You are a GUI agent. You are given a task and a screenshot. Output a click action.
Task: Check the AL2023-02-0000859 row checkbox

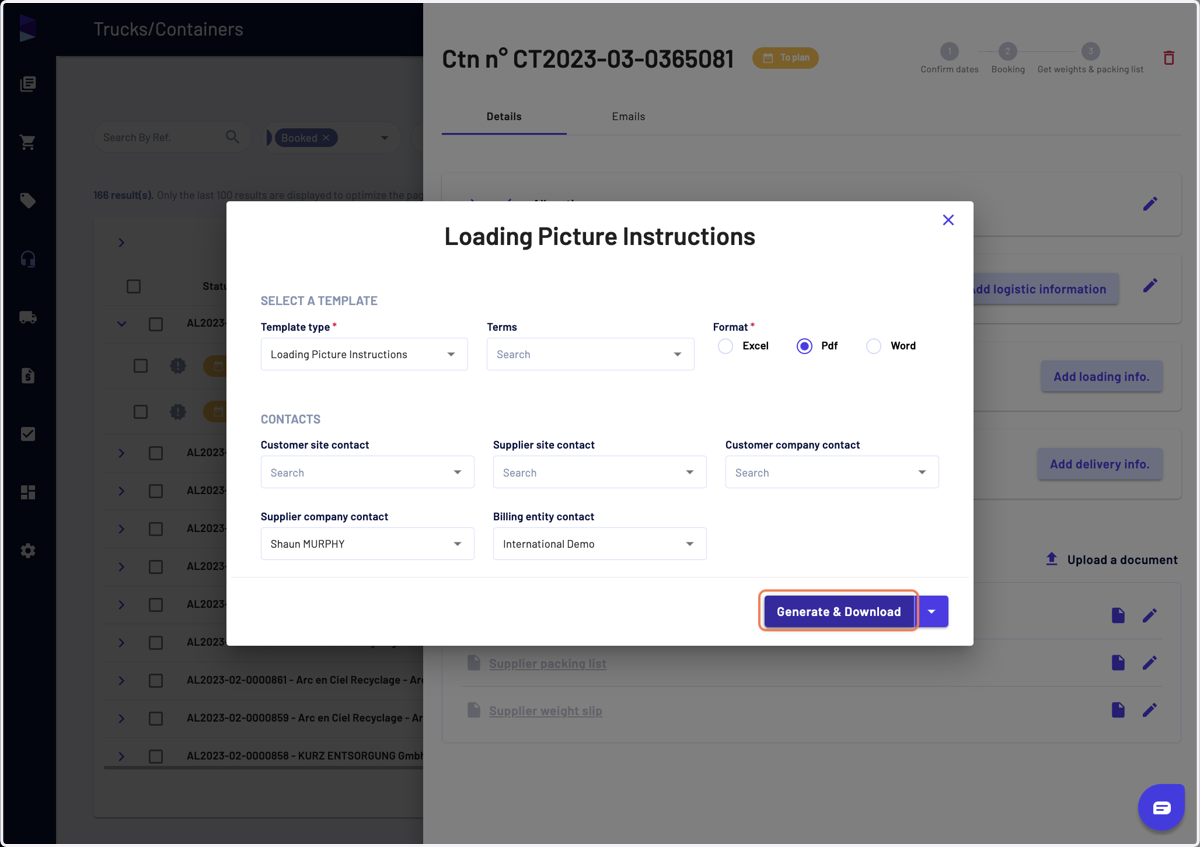[x=156, y=719]
